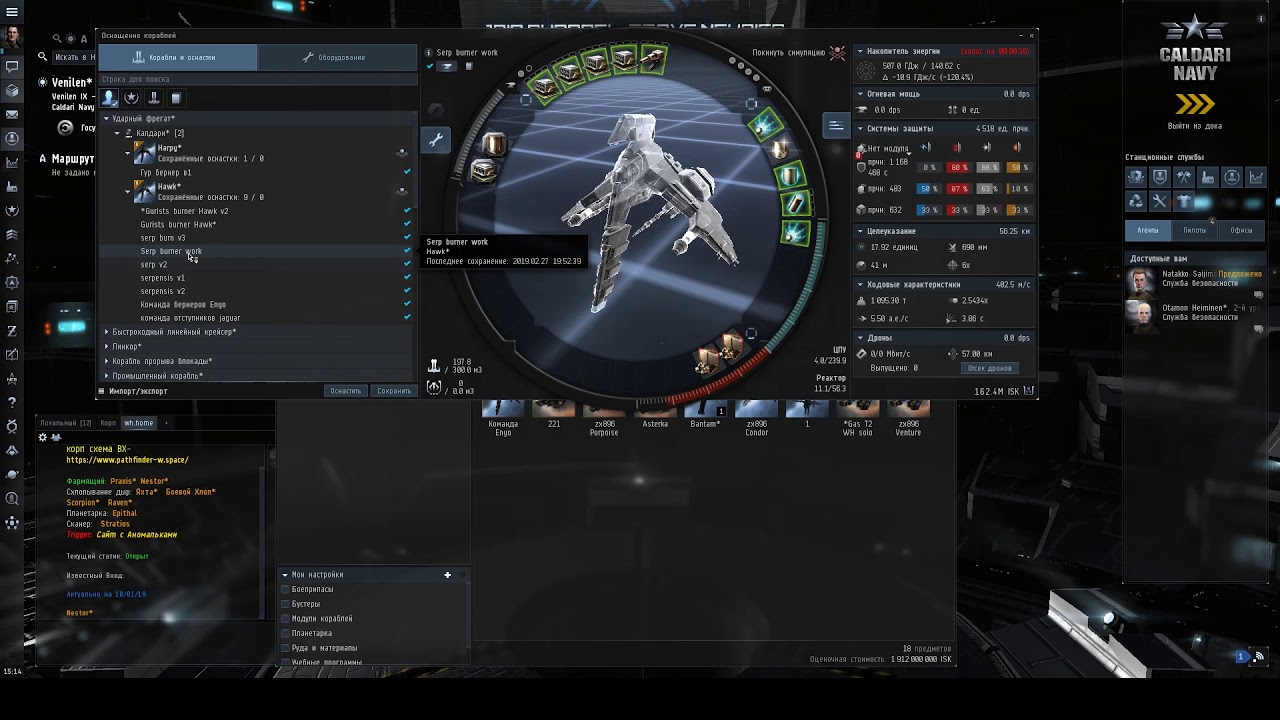
Task: Click the wrench equipment mode button beside the ship
Action: coord(436,141)
